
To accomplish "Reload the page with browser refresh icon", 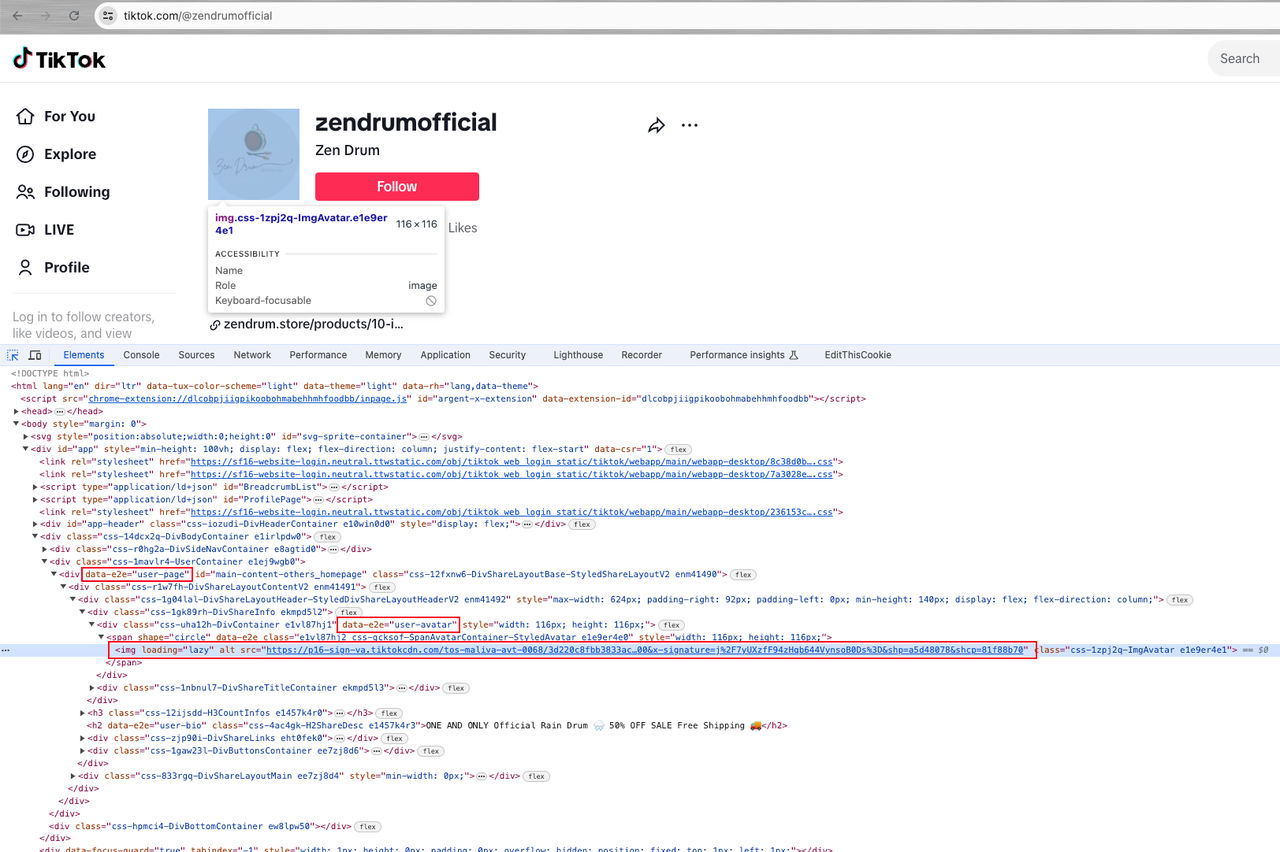I will coord(74,16).
